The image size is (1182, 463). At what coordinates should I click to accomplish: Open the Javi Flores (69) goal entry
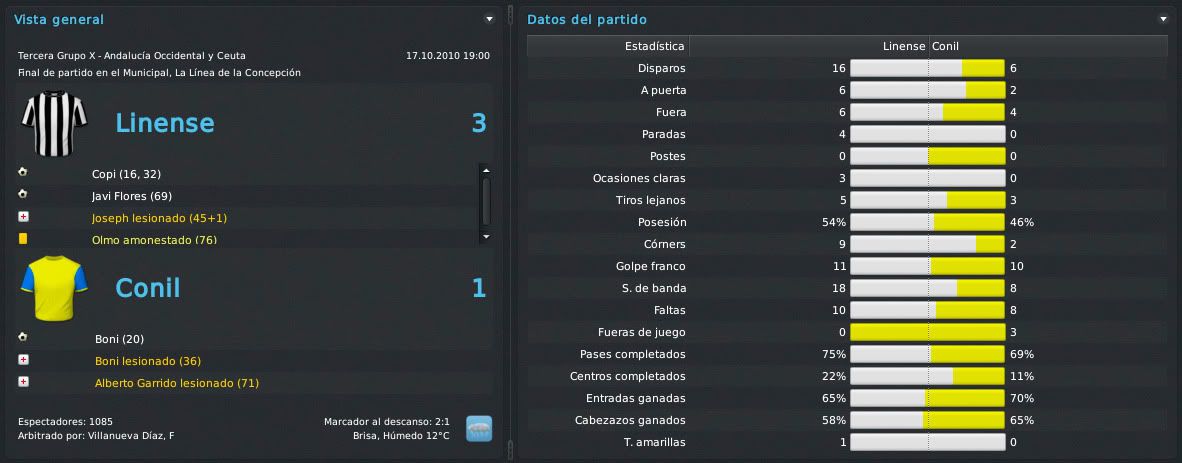pyautogui.click(x=132, y=196)
